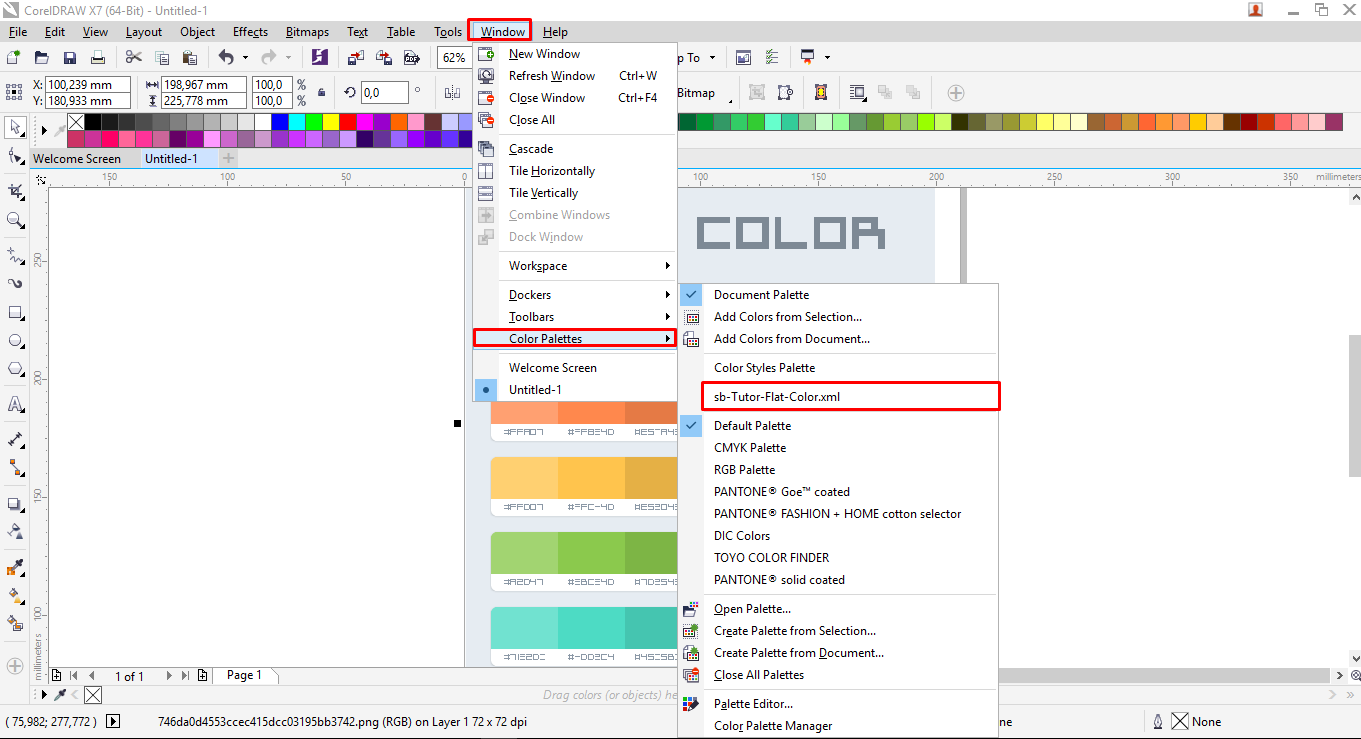
Task: Click the Publish to PDF icon
Action: 410,58
